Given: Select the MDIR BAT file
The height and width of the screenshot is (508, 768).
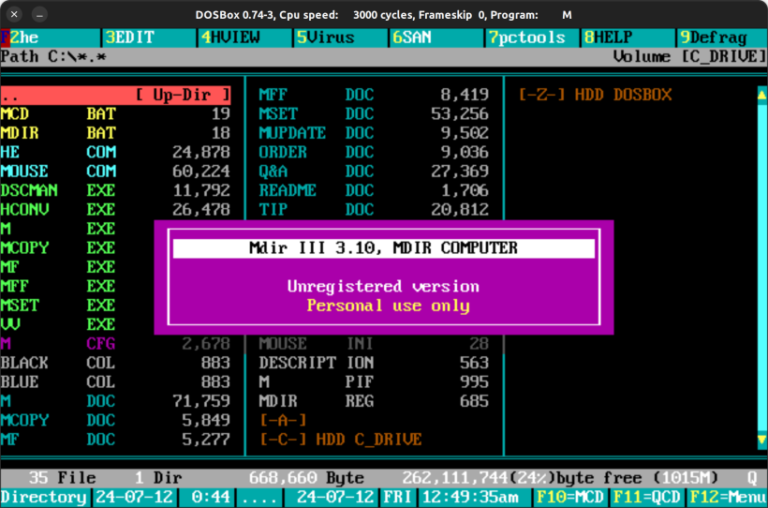Looking at the screenshot, I should pos(116,133).
